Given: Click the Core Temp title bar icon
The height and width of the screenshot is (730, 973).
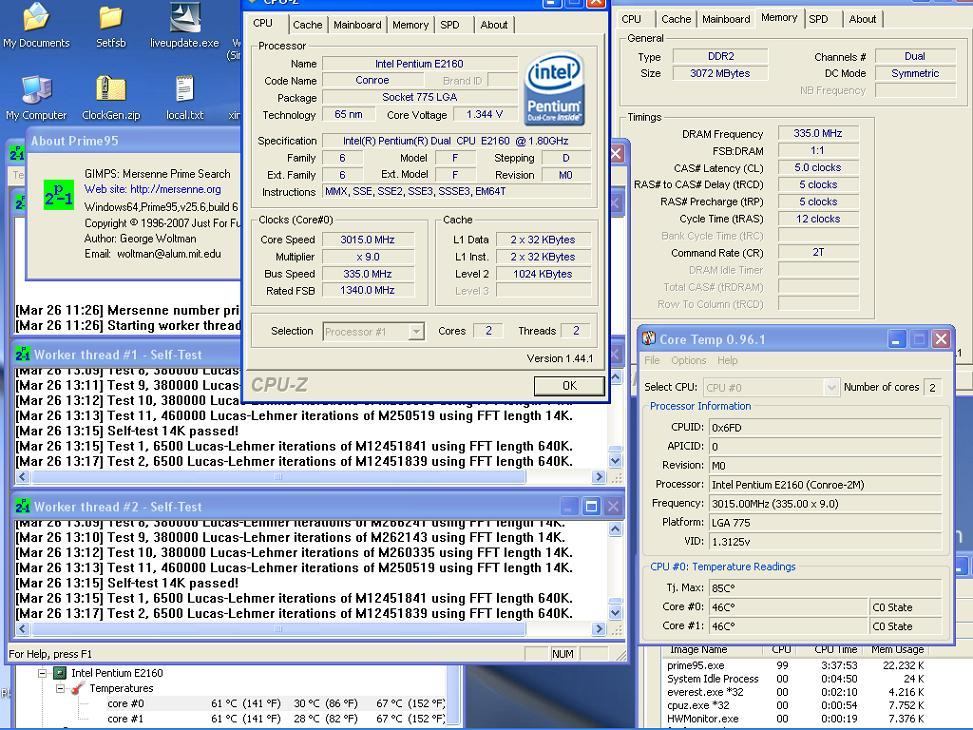Looking at the screenshot, I should click(649, 339).
